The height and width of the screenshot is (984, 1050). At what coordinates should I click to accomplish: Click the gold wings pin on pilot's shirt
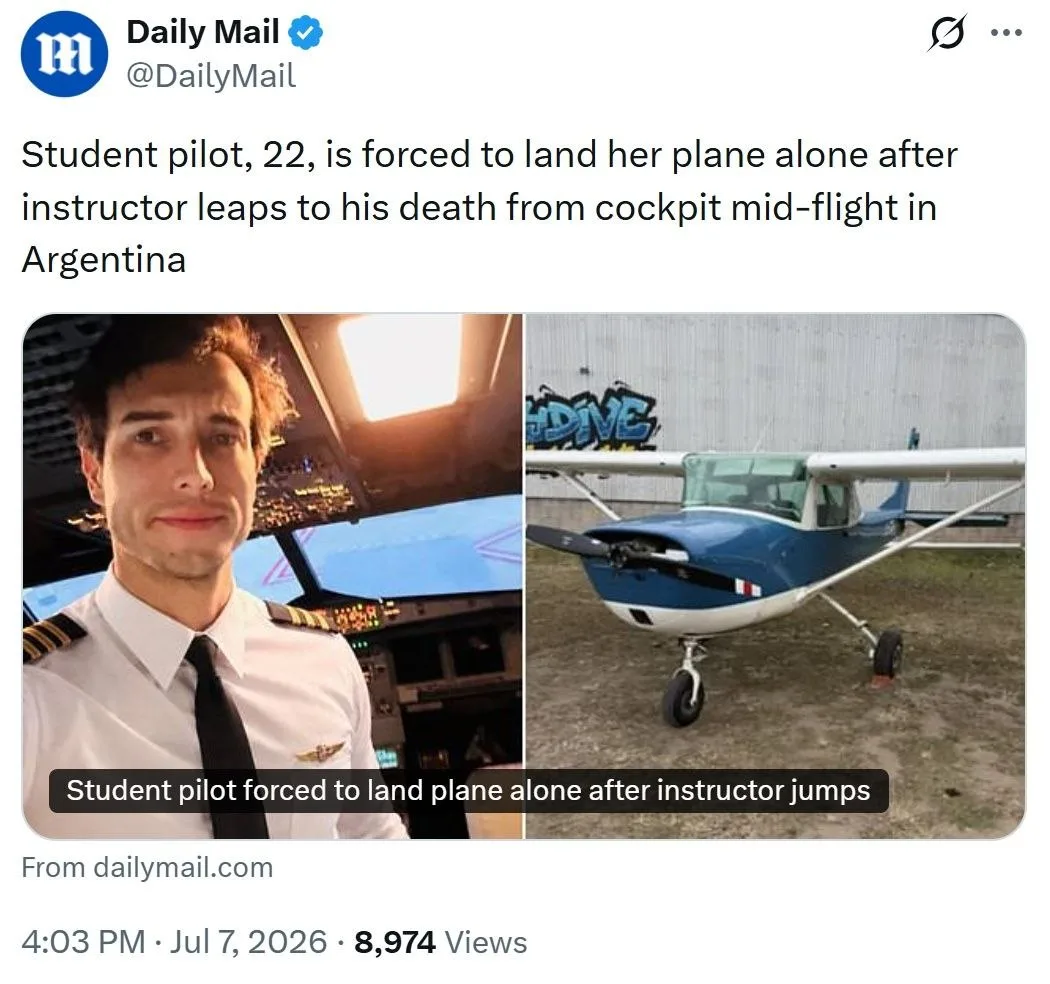tap(320, 753)
